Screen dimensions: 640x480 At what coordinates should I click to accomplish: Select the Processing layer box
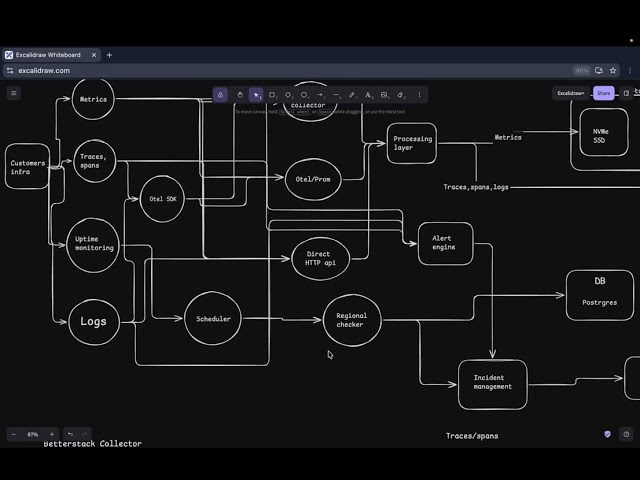point(412,143)
